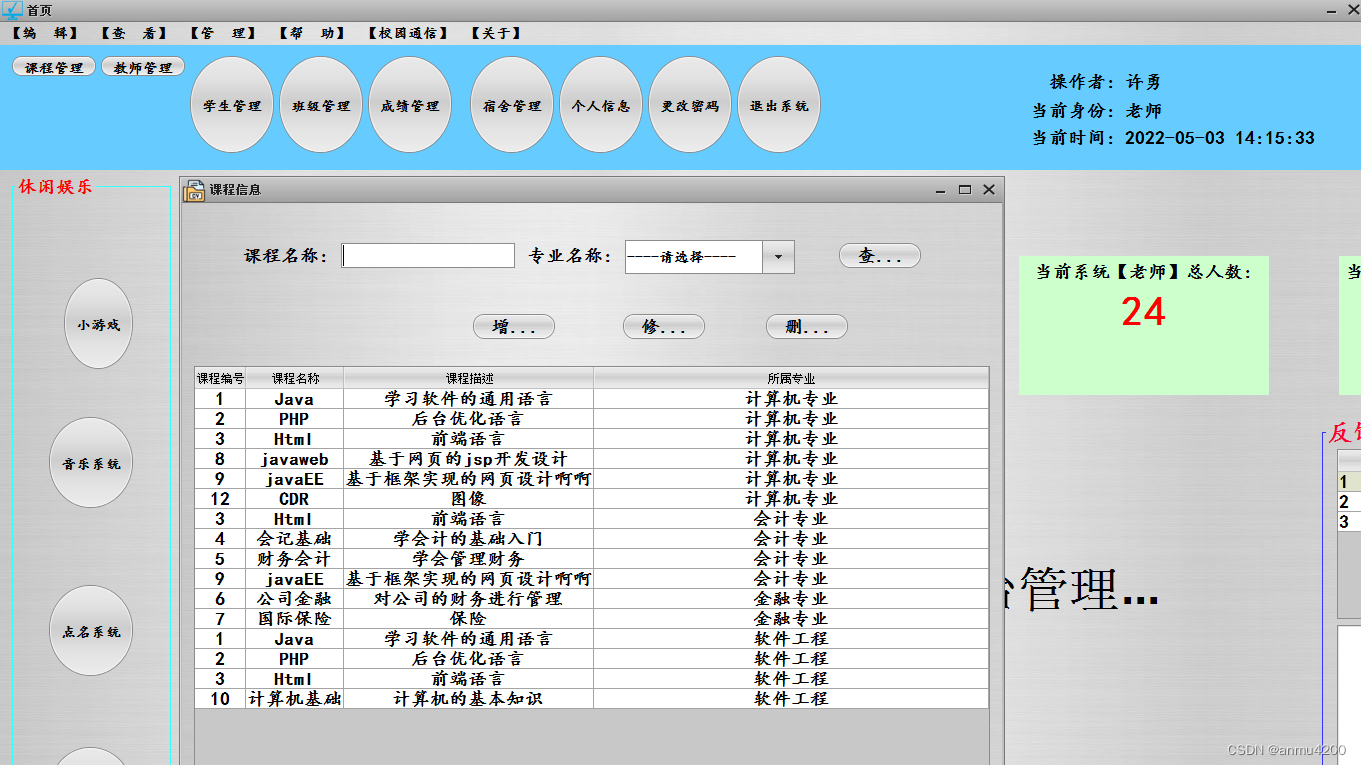Select the 国际保险 course cell
This screenshot has height=765, width=1361.
(294, 619)
